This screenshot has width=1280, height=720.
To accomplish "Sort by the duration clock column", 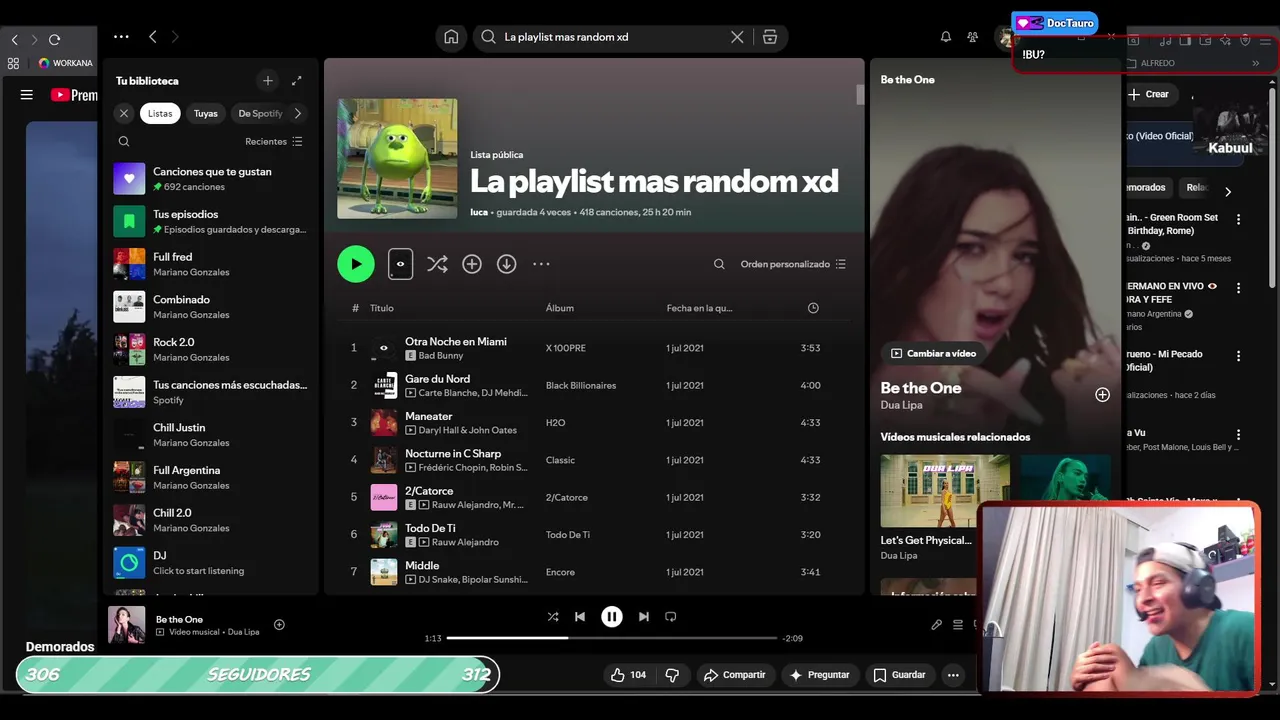I will coord(813,308).
